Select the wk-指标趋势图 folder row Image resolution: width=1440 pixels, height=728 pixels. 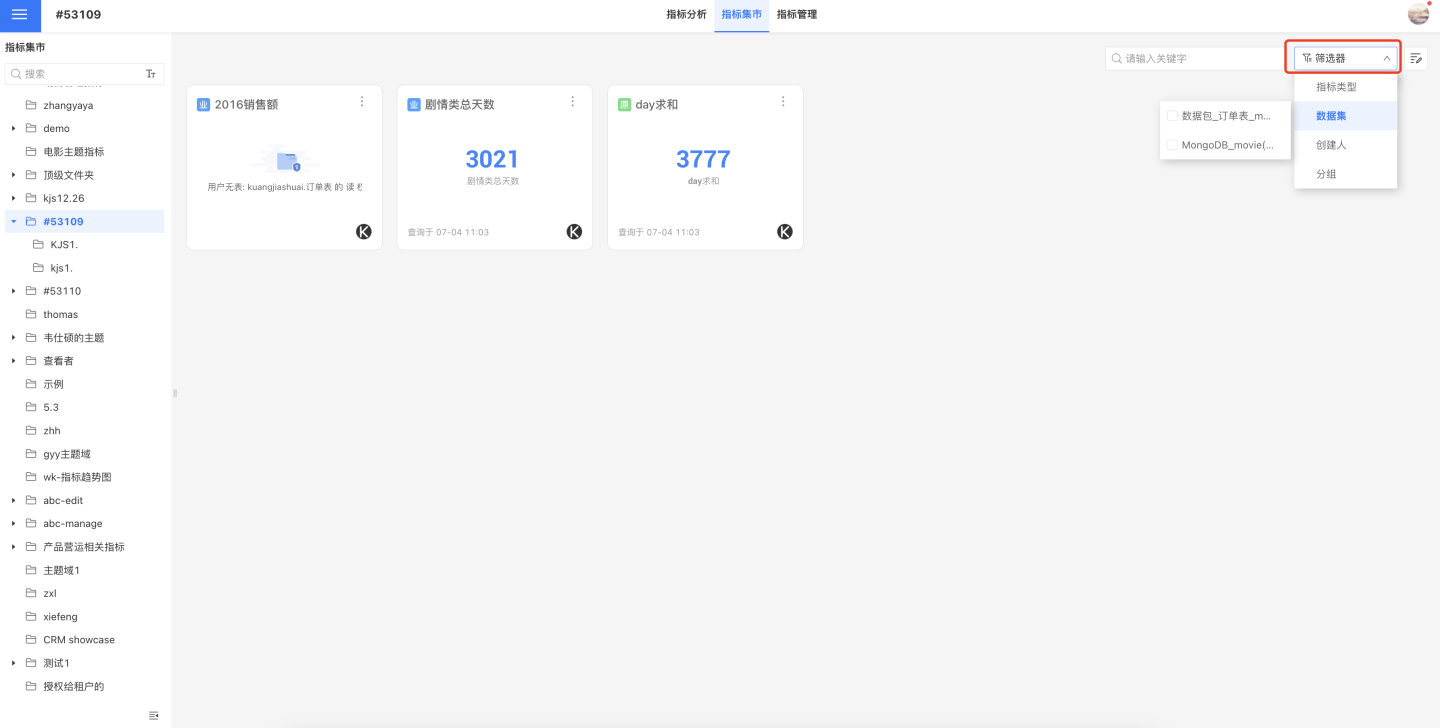pyautogui.click(x=85, y=477)
